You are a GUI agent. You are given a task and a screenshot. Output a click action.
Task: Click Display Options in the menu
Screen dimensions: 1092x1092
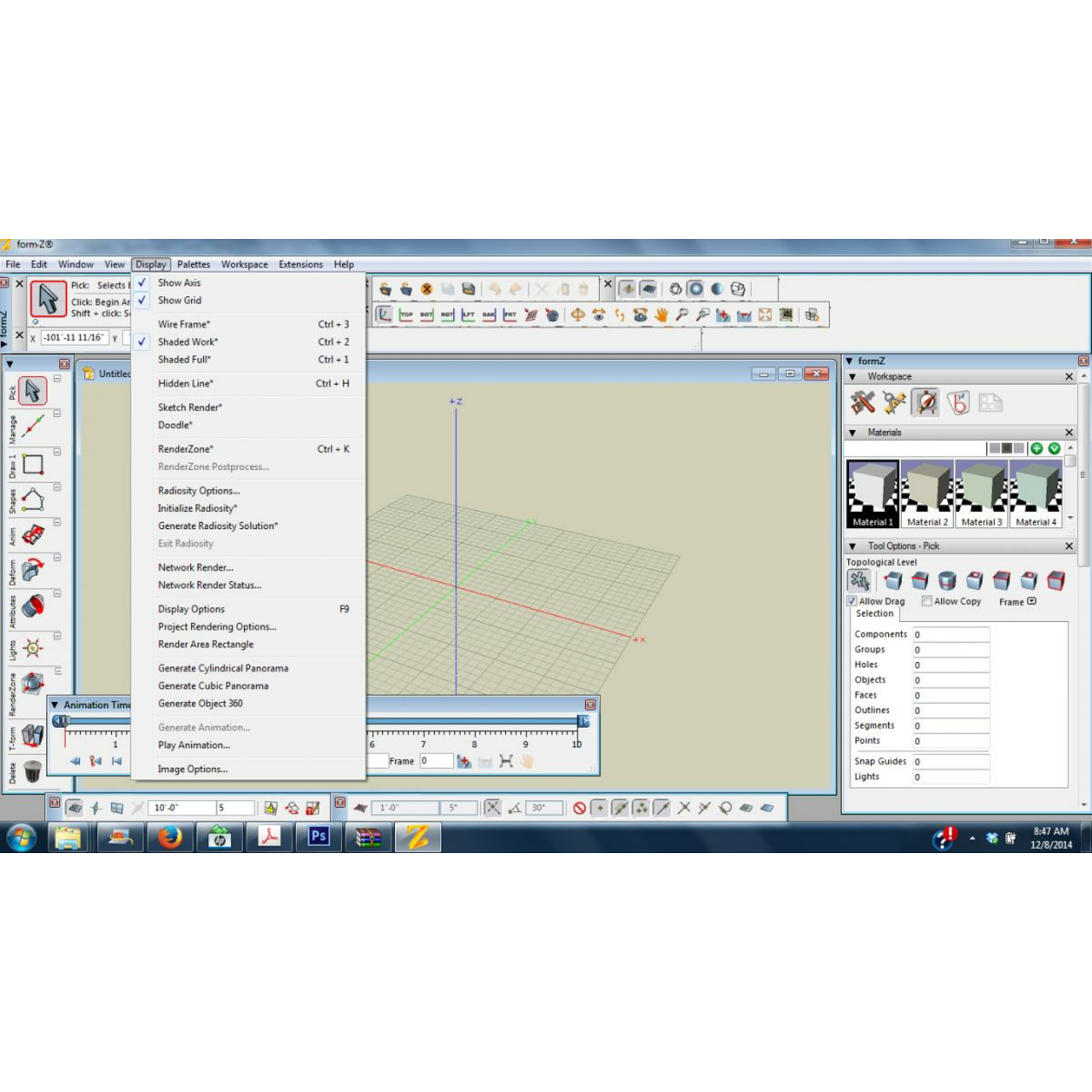pyautogui.click(x=191, y=609)
